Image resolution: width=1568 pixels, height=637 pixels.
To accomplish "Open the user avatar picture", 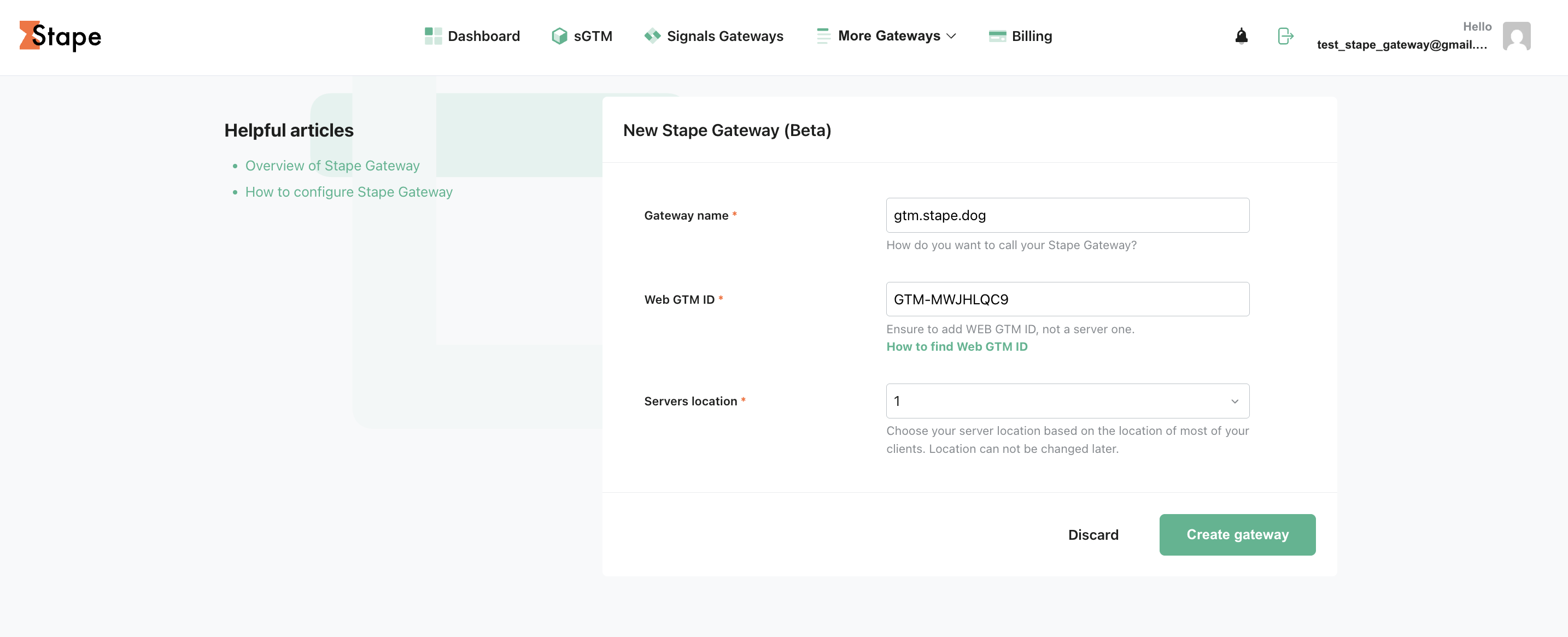I will [x=1516, y=36].
